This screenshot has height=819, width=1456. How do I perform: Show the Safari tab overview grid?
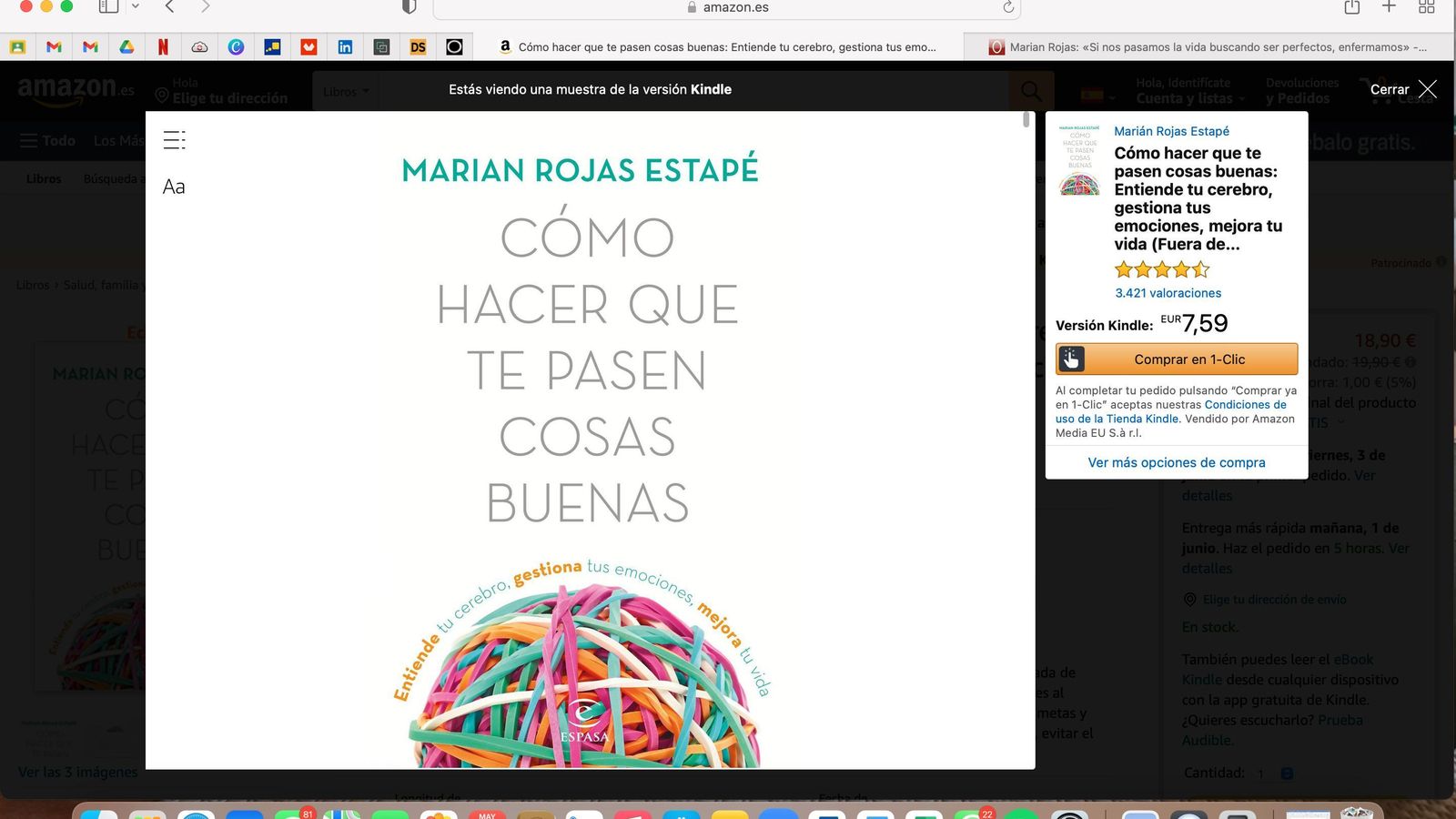(1426, 7)
